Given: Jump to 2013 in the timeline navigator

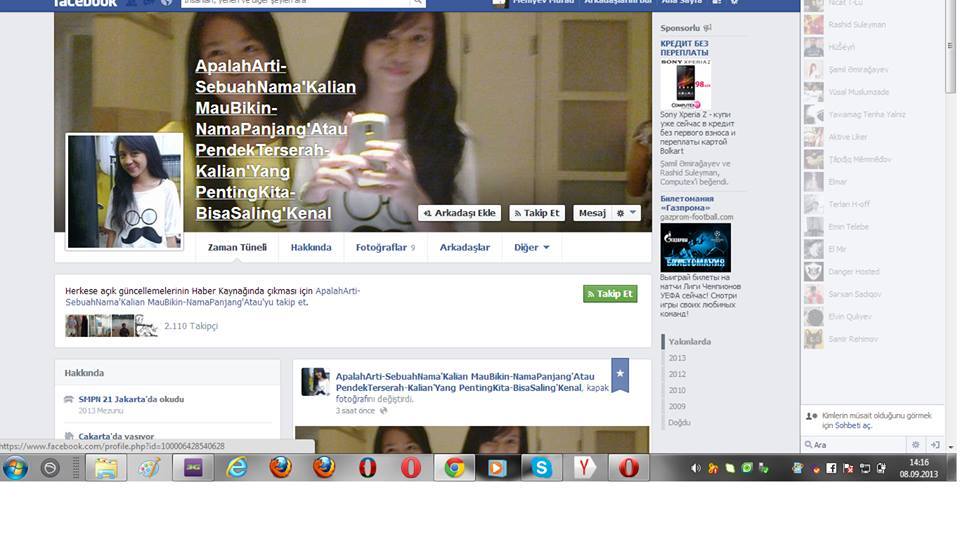Looking at the screenshot, I should (x=677, y=358).
